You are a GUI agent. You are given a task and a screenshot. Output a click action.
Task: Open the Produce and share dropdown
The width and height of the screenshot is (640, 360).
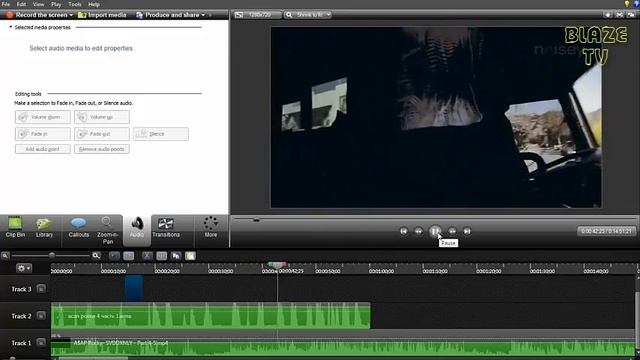[x=203, y=15]
